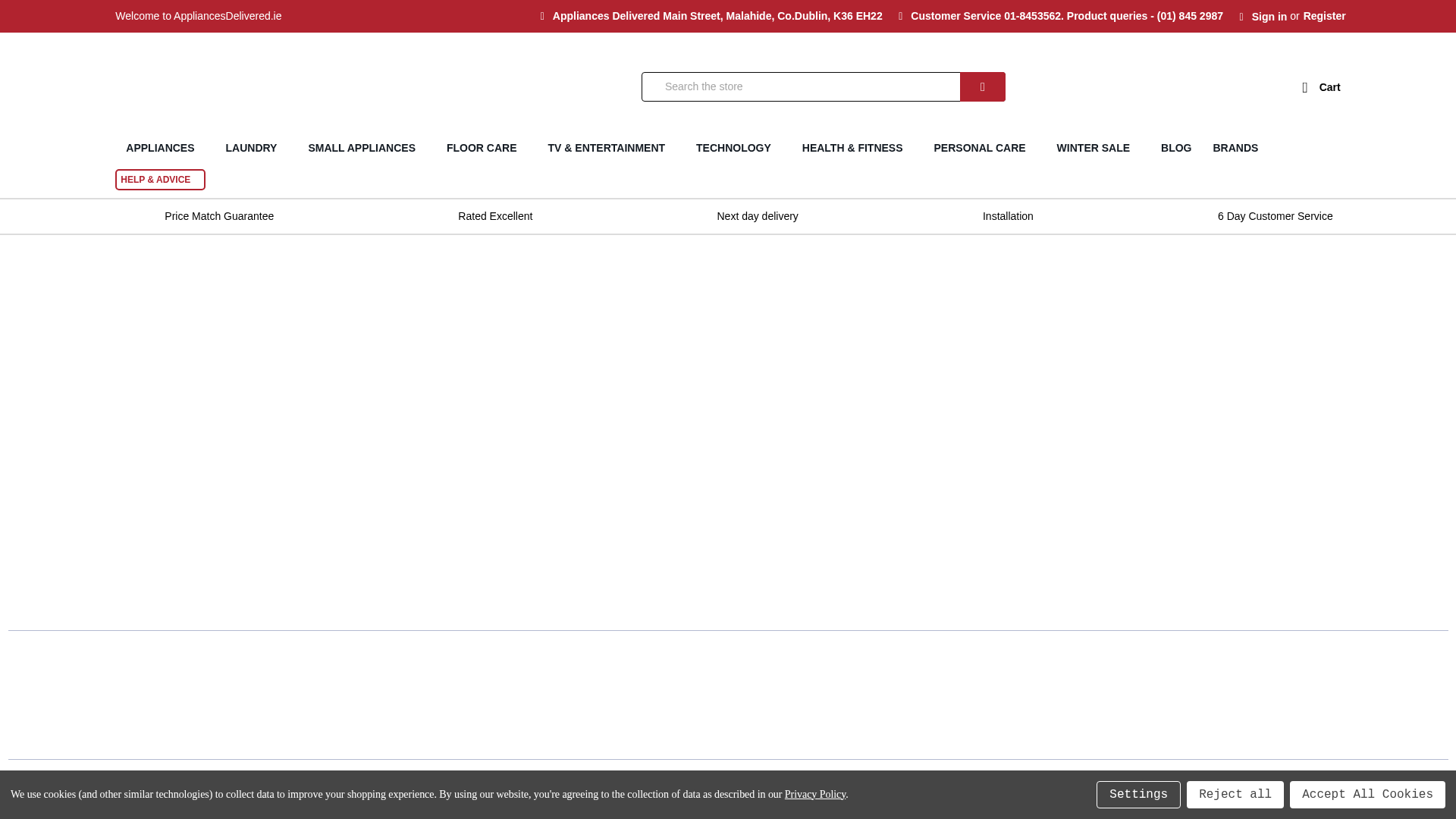Click the Customer Service phone number text

pos(1066,16)
